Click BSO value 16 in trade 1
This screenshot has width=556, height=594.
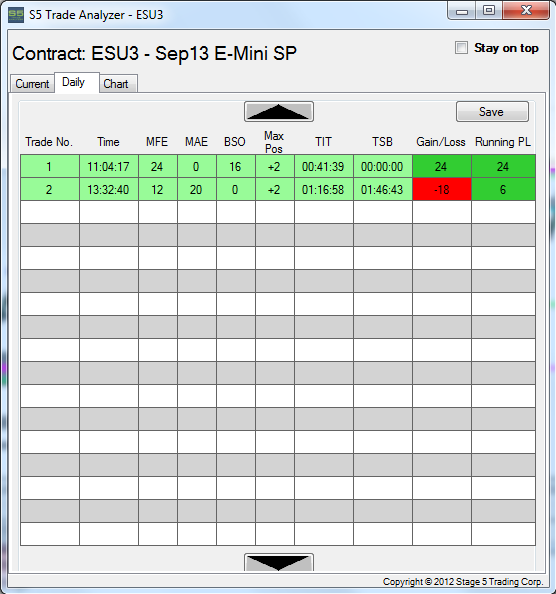coord(236,166)
